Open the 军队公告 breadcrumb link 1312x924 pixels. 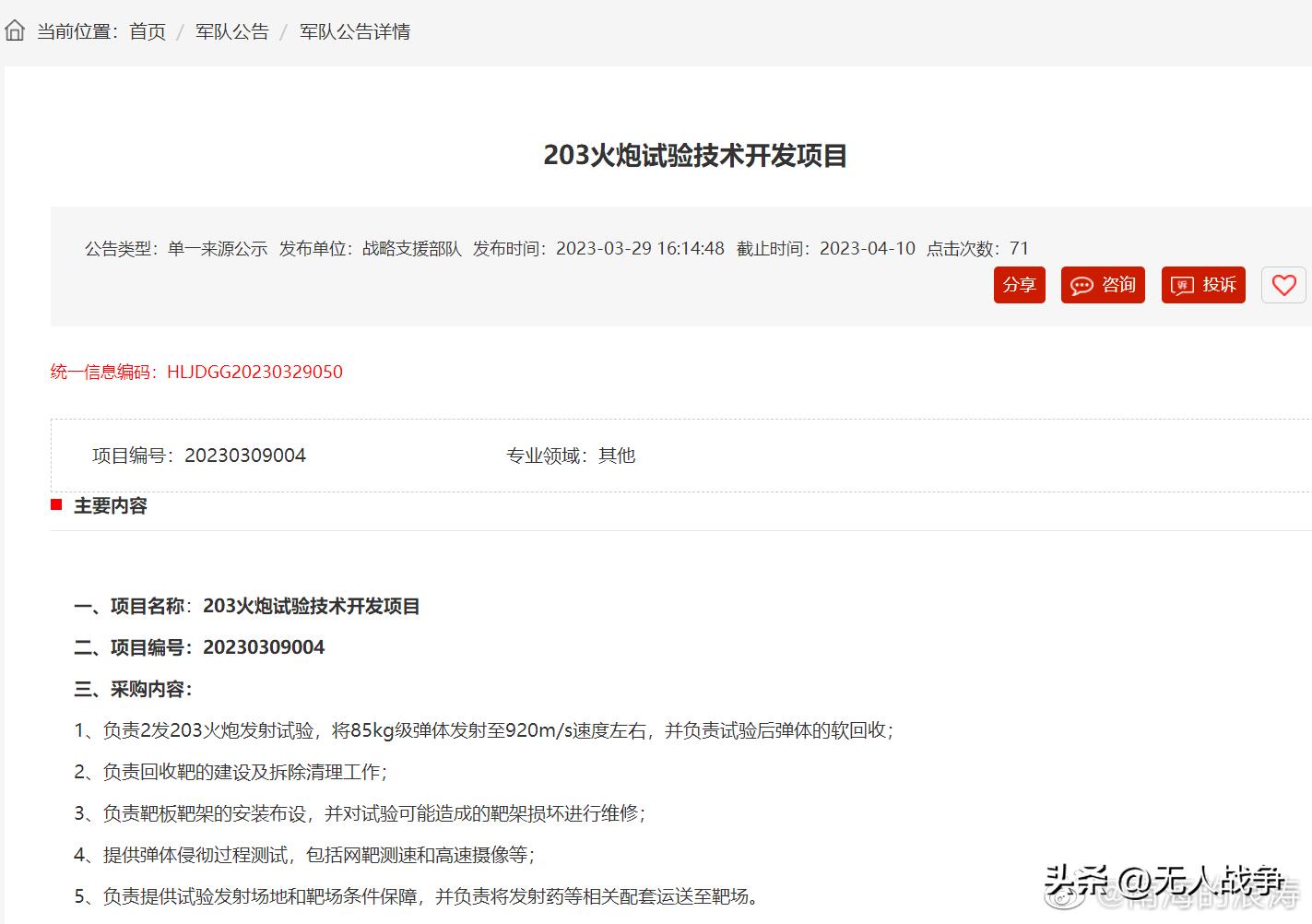231,31
